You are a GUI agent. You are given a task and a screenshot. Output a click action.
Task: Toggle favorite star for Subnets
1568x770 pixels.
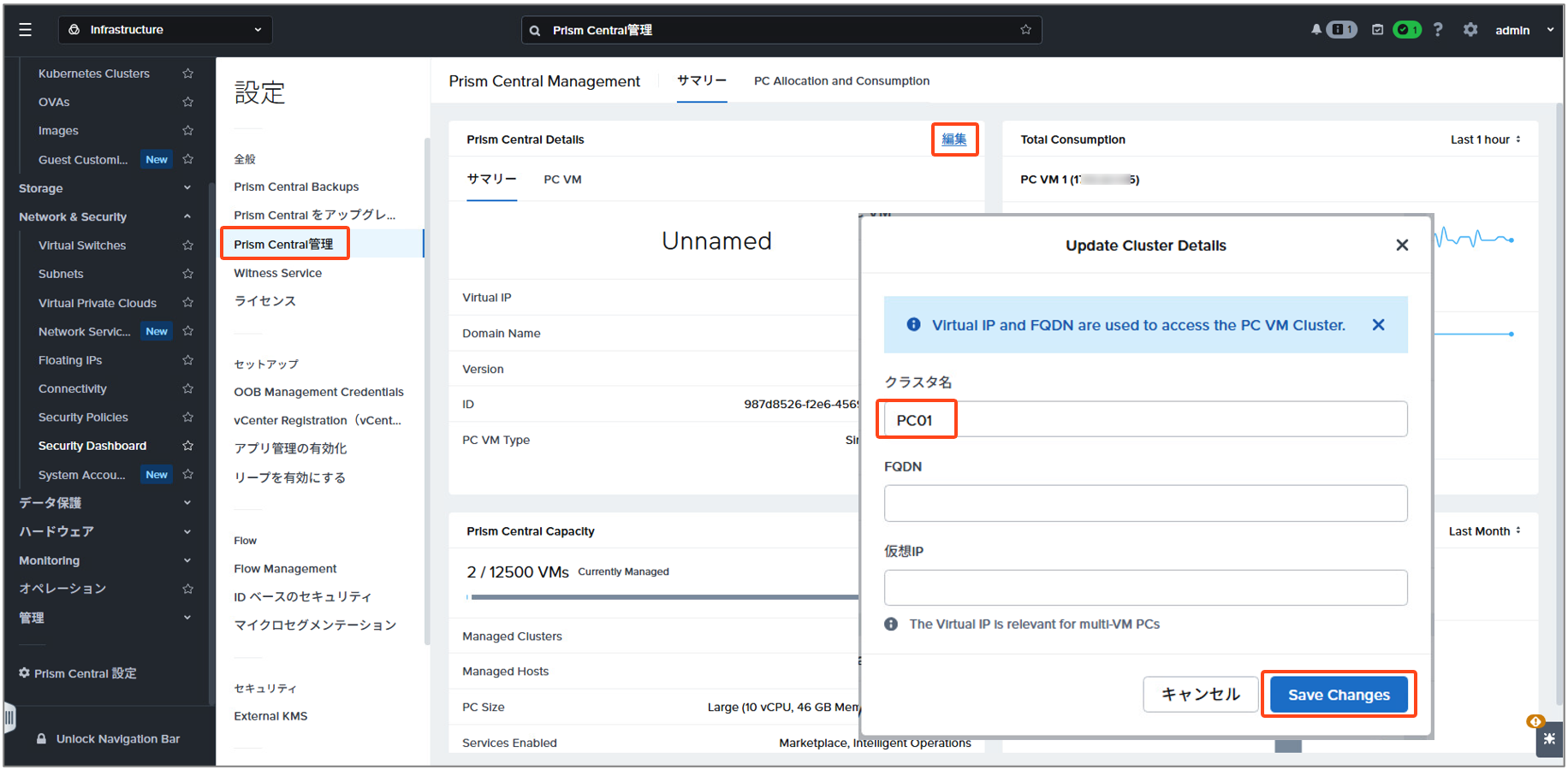point(187,274)
